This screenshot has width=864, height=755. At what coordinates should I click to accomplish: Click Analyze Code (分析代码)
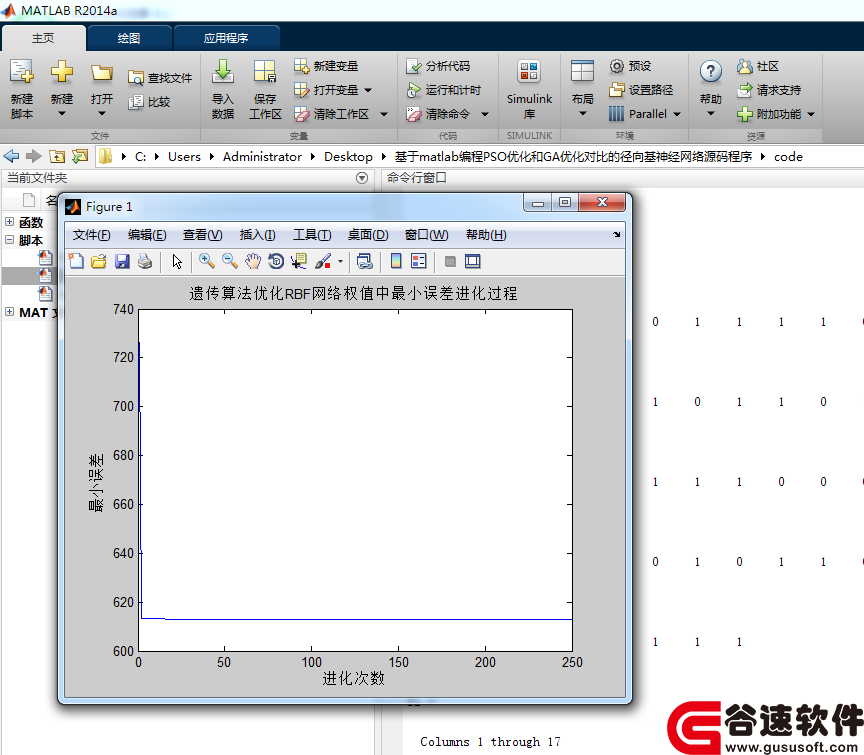(438, 66)
